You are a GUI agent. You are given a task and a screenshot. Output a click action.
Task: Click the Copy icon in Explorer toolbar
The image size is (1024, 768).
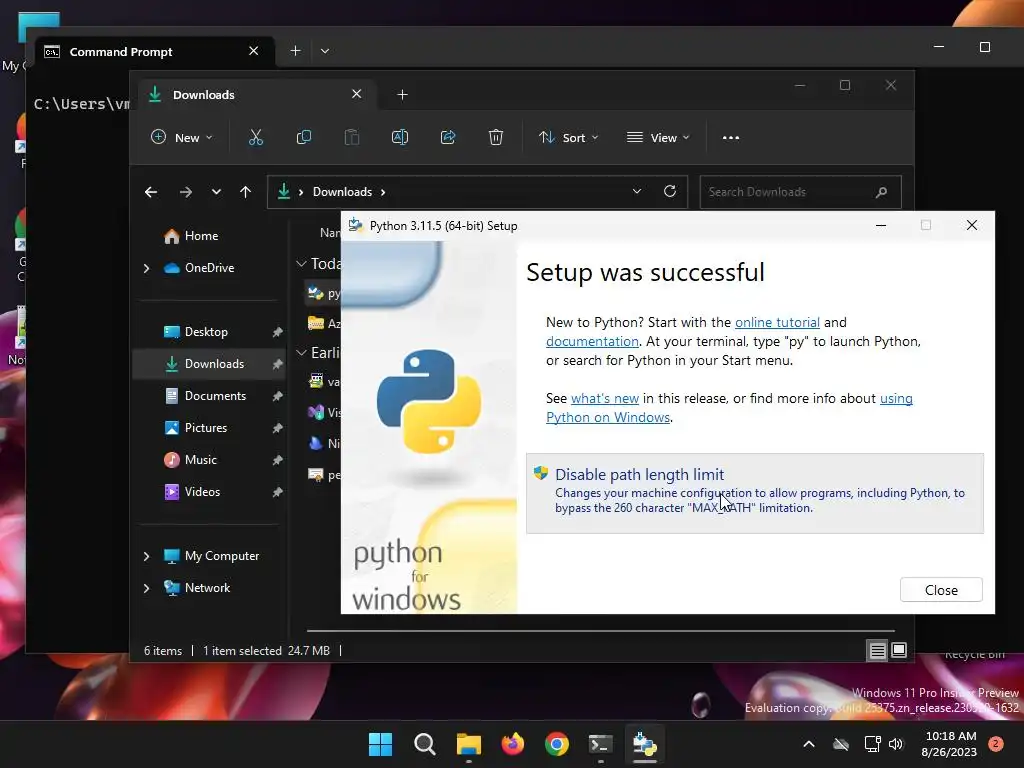click(x=304, y=137)
